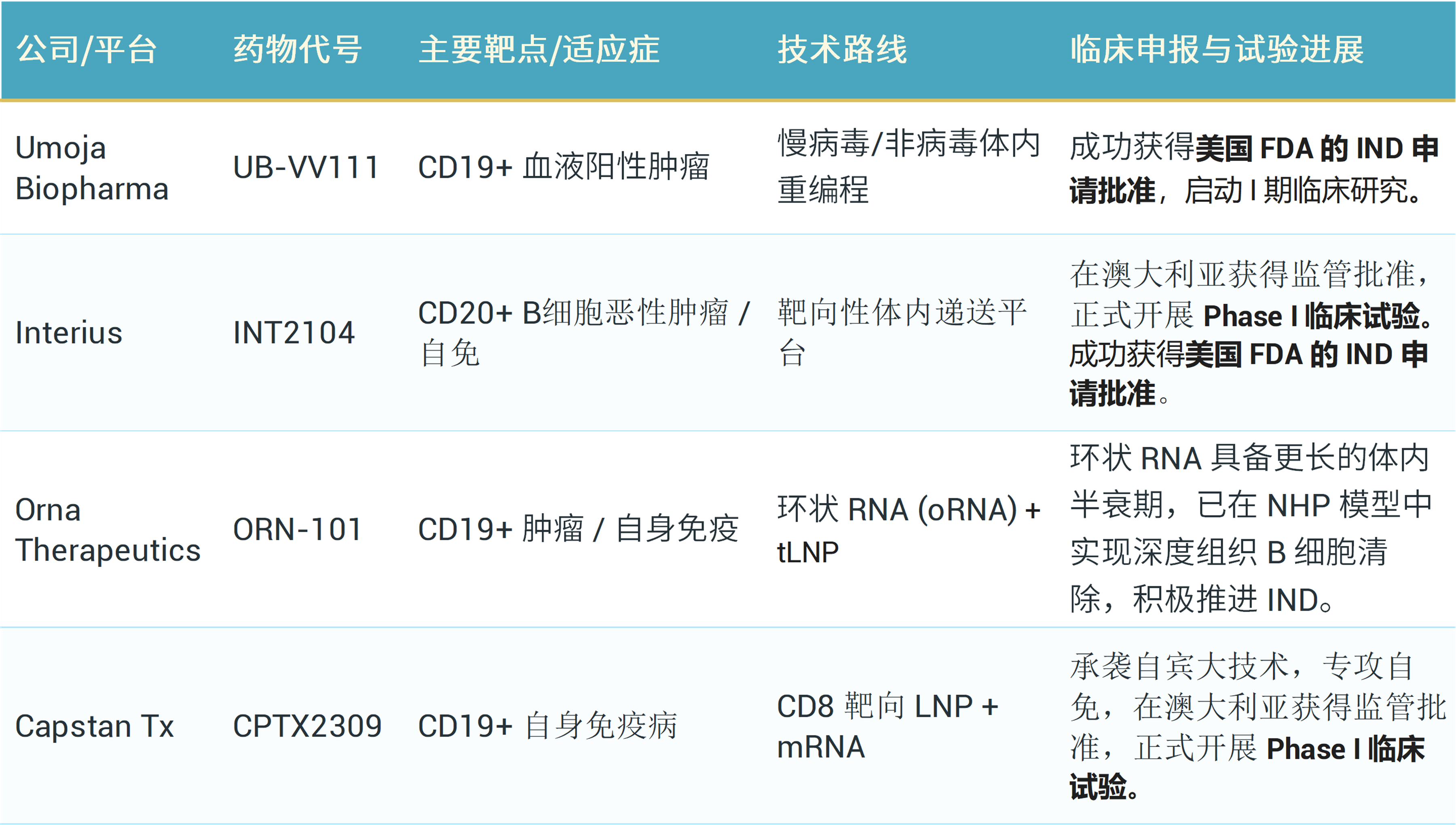The height and width of the screenshot is (825, 1456).
Task: Click the 药物代号 column header
Action: click(x=297, y=50)
